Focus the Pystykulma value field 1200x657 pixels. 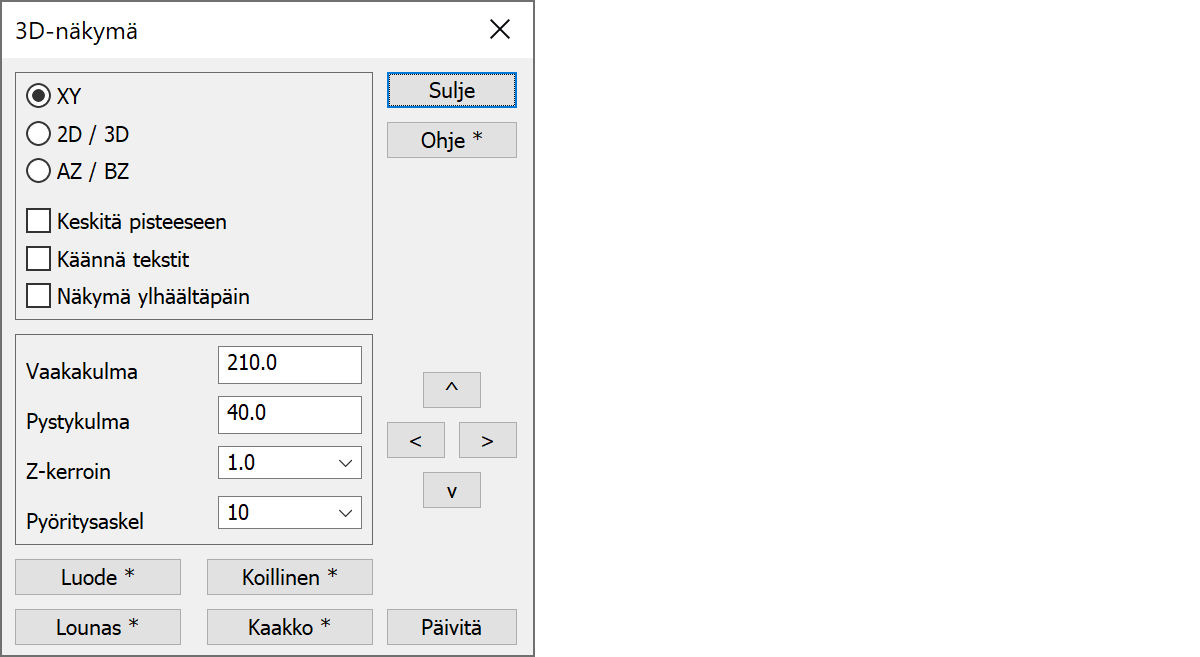tap(289, 413)
